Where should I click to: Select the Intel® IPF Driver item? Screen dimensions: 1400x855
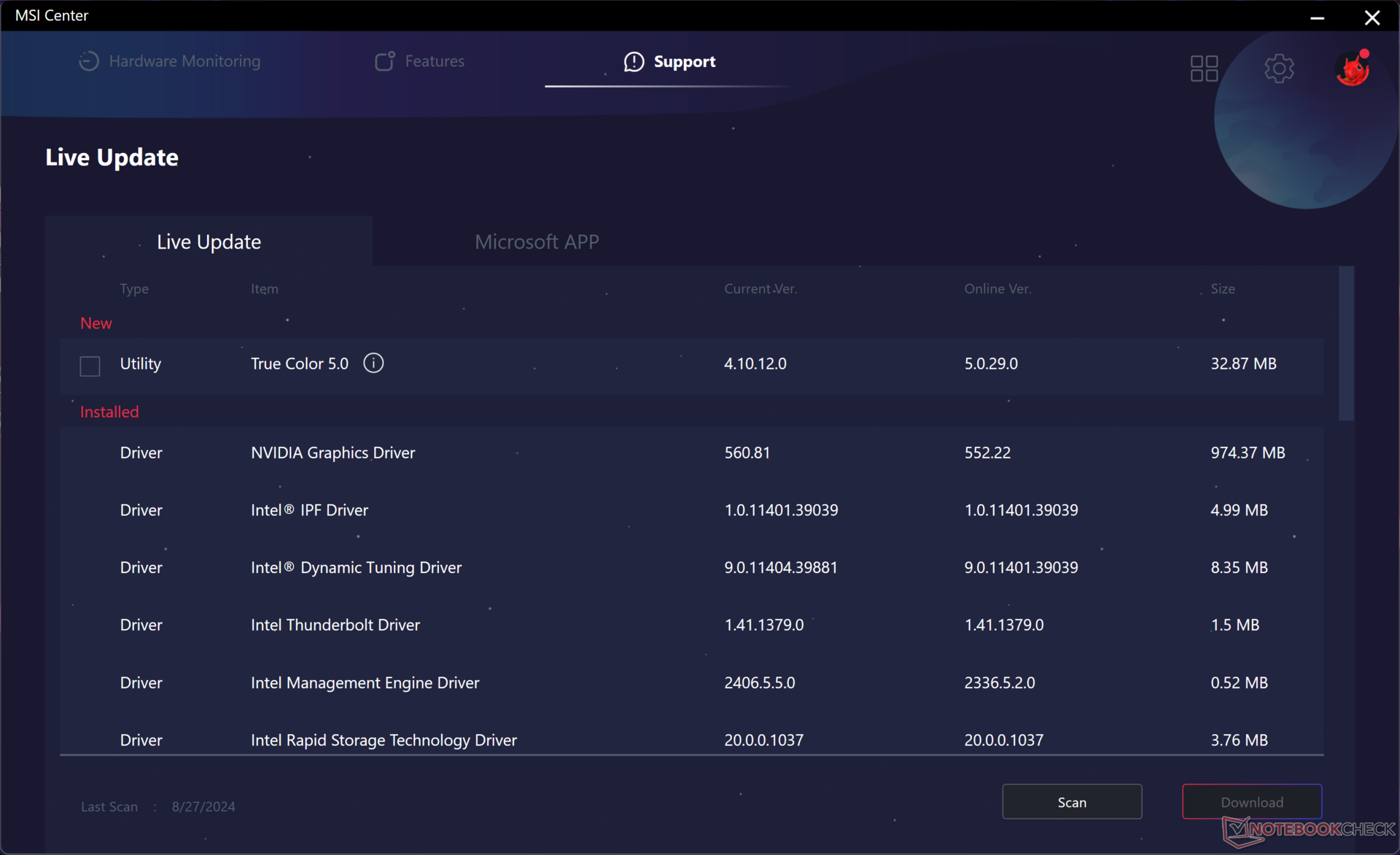point(309,510)
